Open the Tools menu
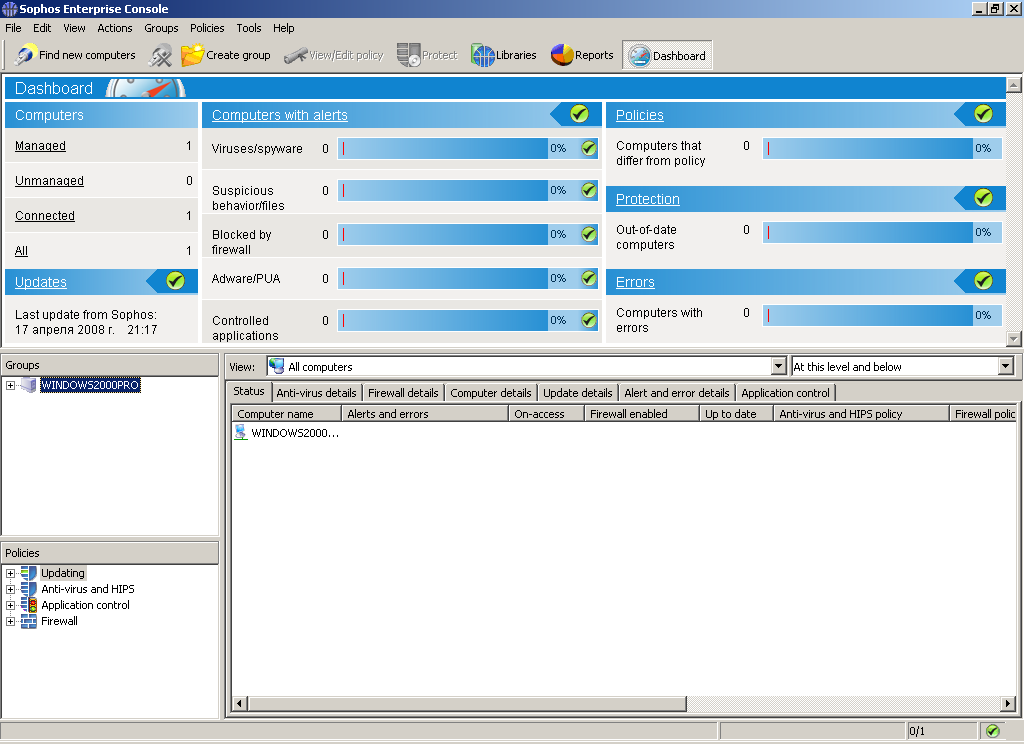Image resolution: width=1024 pixels, height=744 pixels. 249,28
